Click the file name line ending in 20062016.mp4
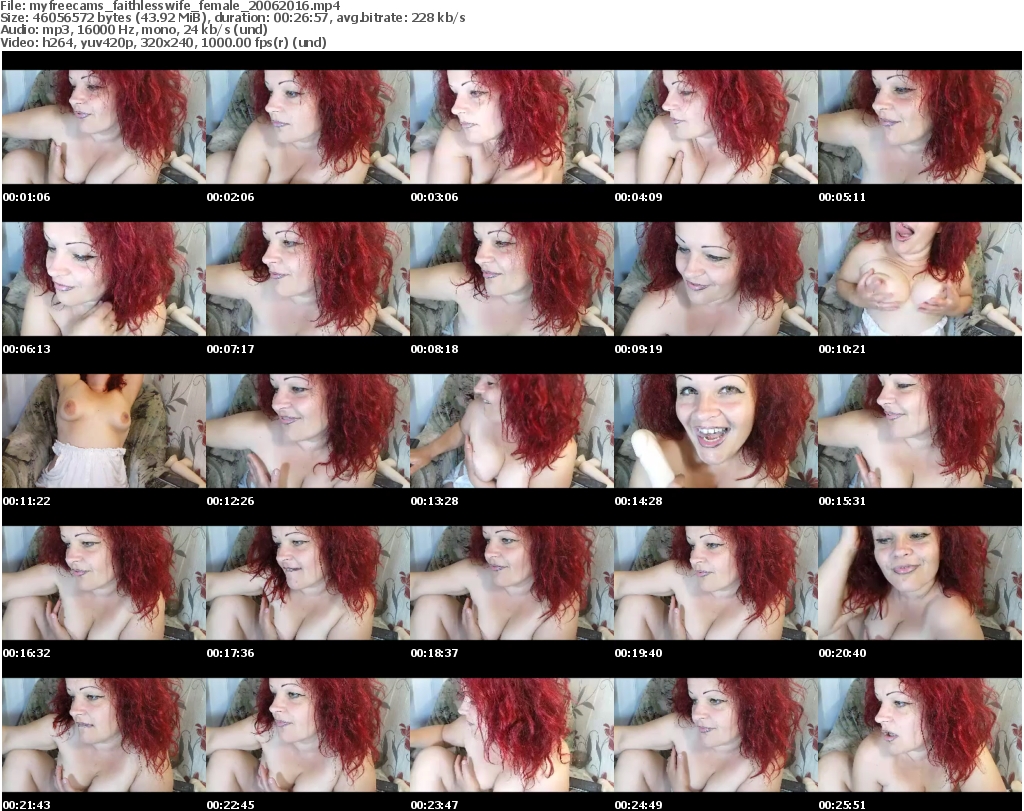 pyautogui.click(x=170, y=6)
